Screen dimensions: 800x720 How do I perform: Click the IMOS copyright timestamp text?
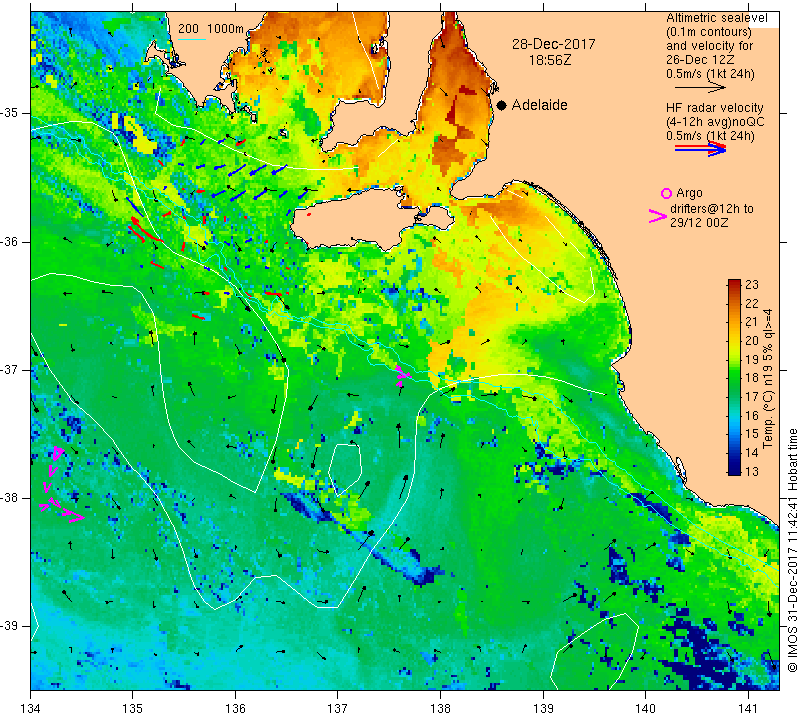(792, 550)
